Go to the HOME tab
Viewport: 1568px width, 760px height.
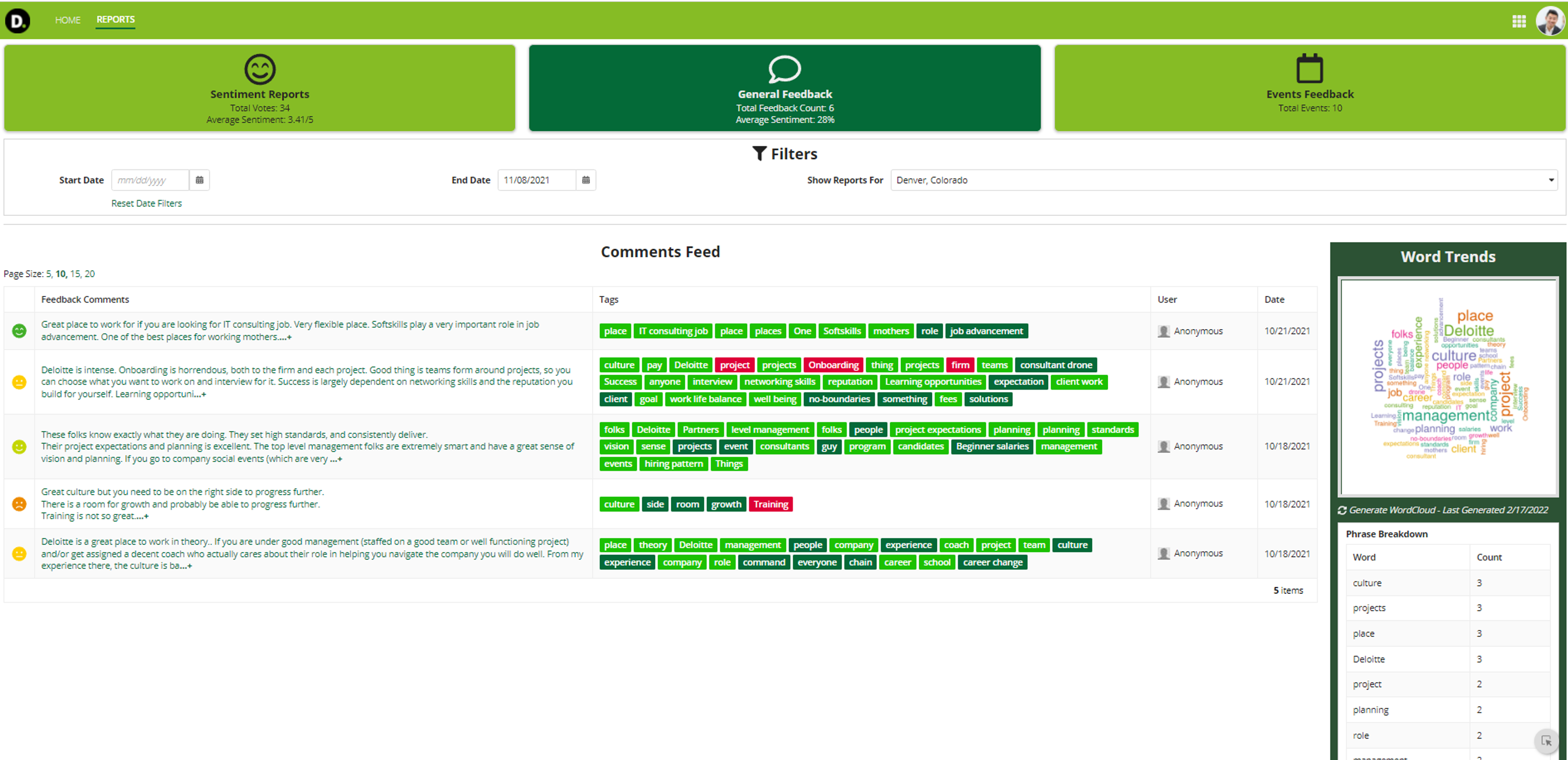pos(67,20)
